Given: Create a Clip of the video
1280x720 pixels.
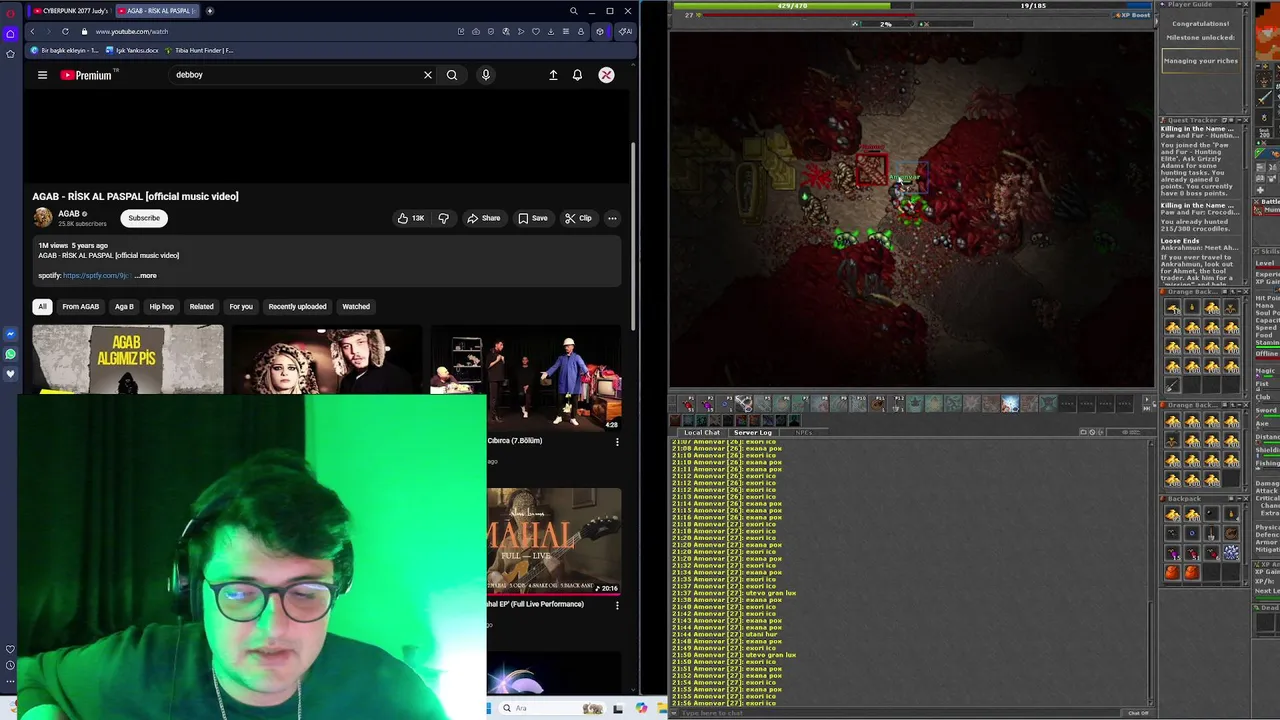Looking at the screenshot, I should tap(578, 218).
